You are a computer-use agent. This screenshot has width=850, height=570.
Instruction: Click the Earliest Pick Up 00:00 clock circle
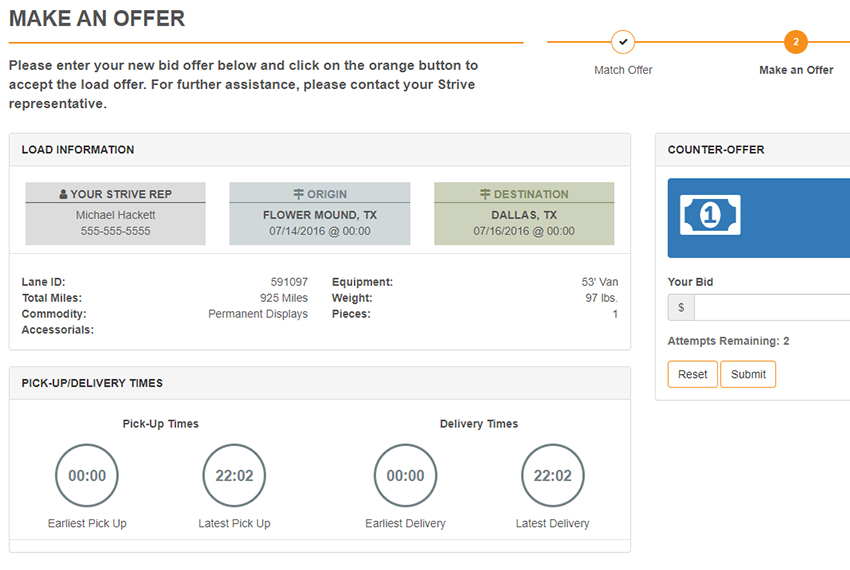tap(87, 476)
